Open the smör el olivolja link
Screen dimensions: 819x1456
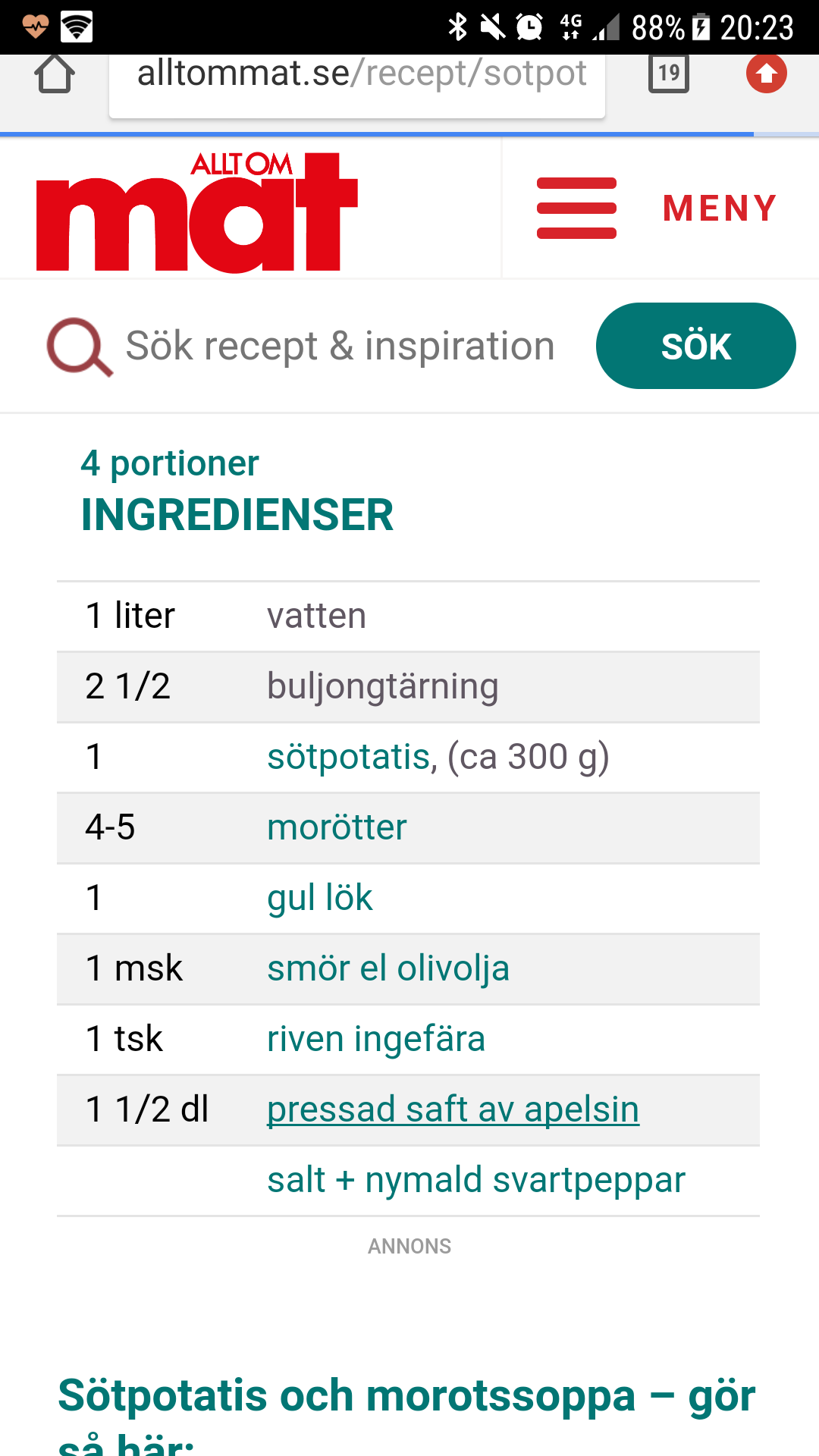coord(388,968)
